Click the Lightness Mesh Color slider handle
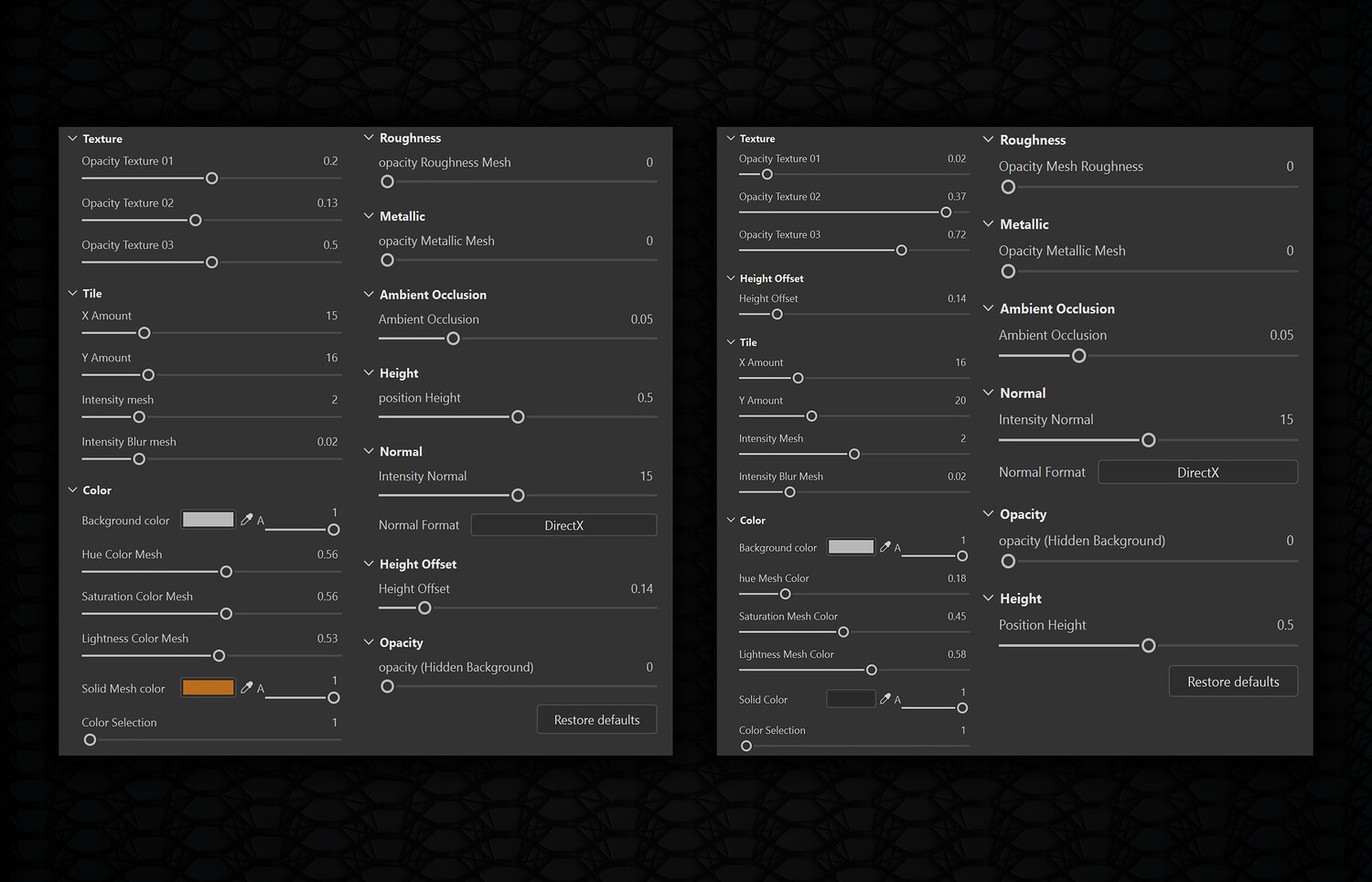 (x=872, y=670)
